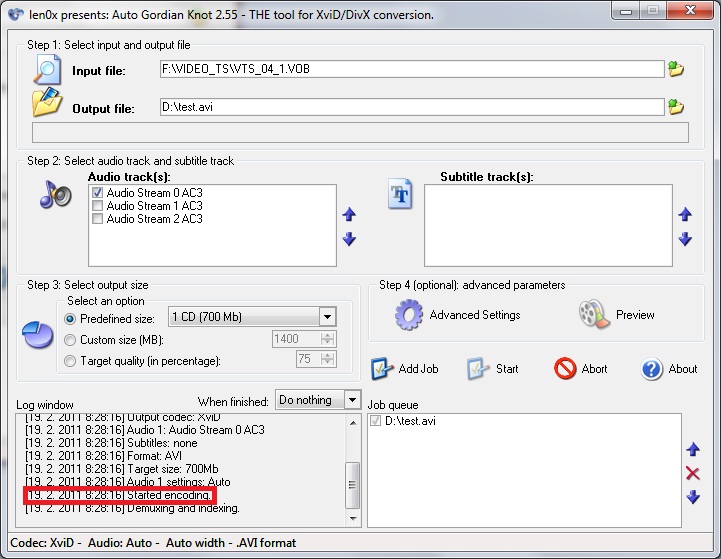Image resolution: width=721 pixels, height=559 pixels.
Task: Click the audio tracks music note icon
Action: [x=56, y=194]
